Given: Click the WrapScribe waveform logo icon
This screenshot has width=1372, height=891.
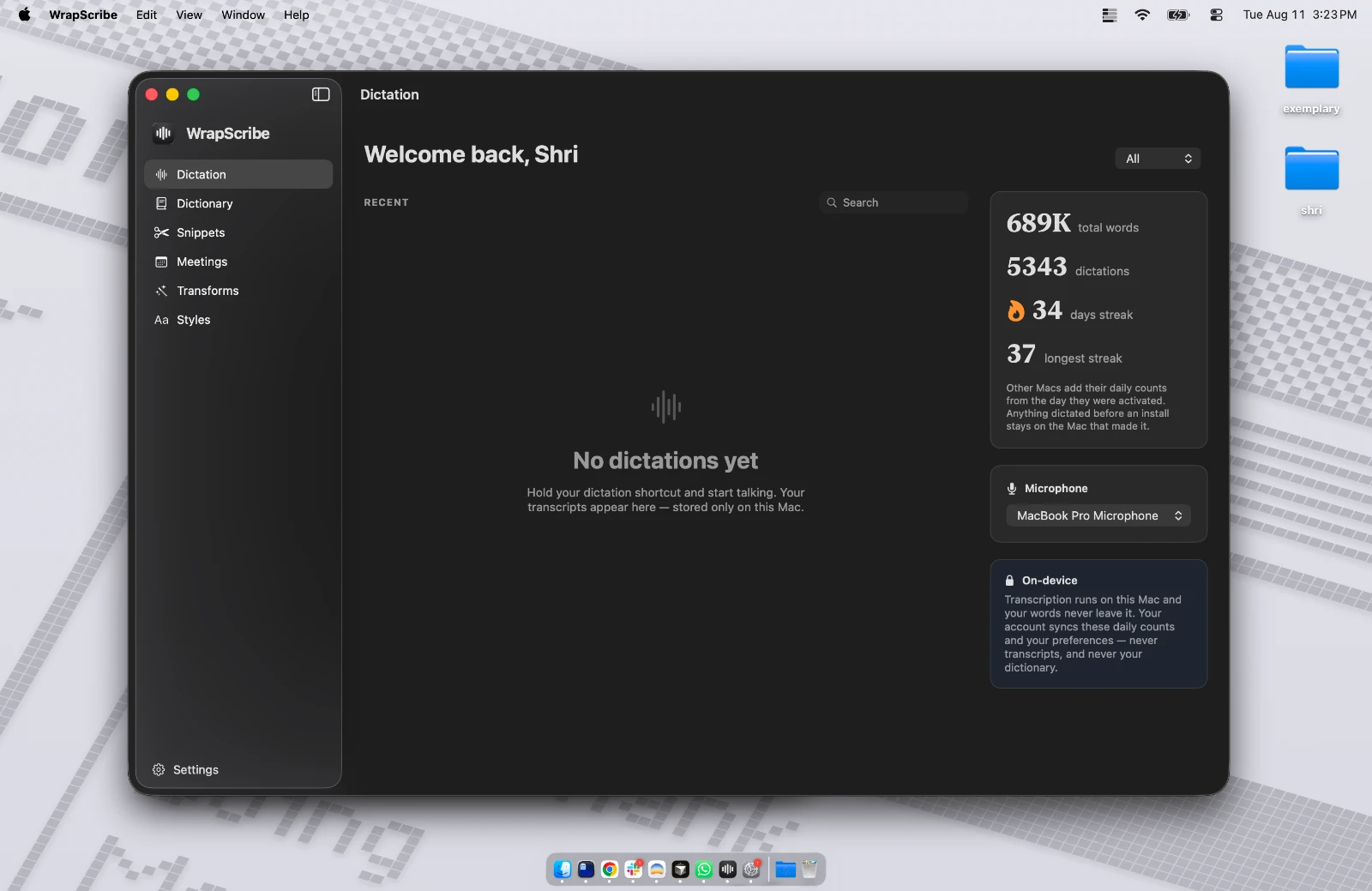Looking at the screenshot, I should [x=163, y=133].
